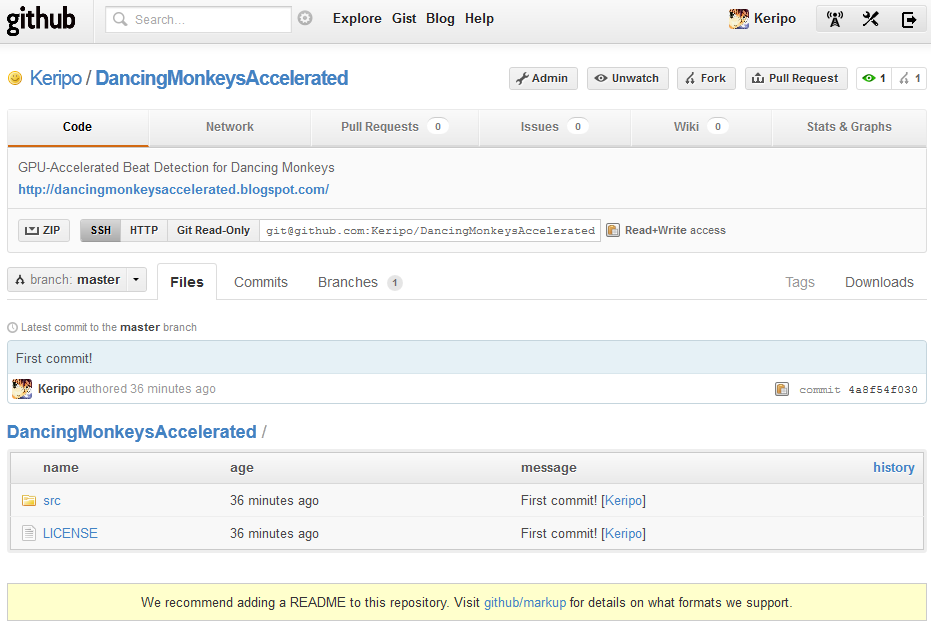Switch to the Wiki tab
This screenshot has height=627, width=931.
pyautogui.click(x=701, y=127)
